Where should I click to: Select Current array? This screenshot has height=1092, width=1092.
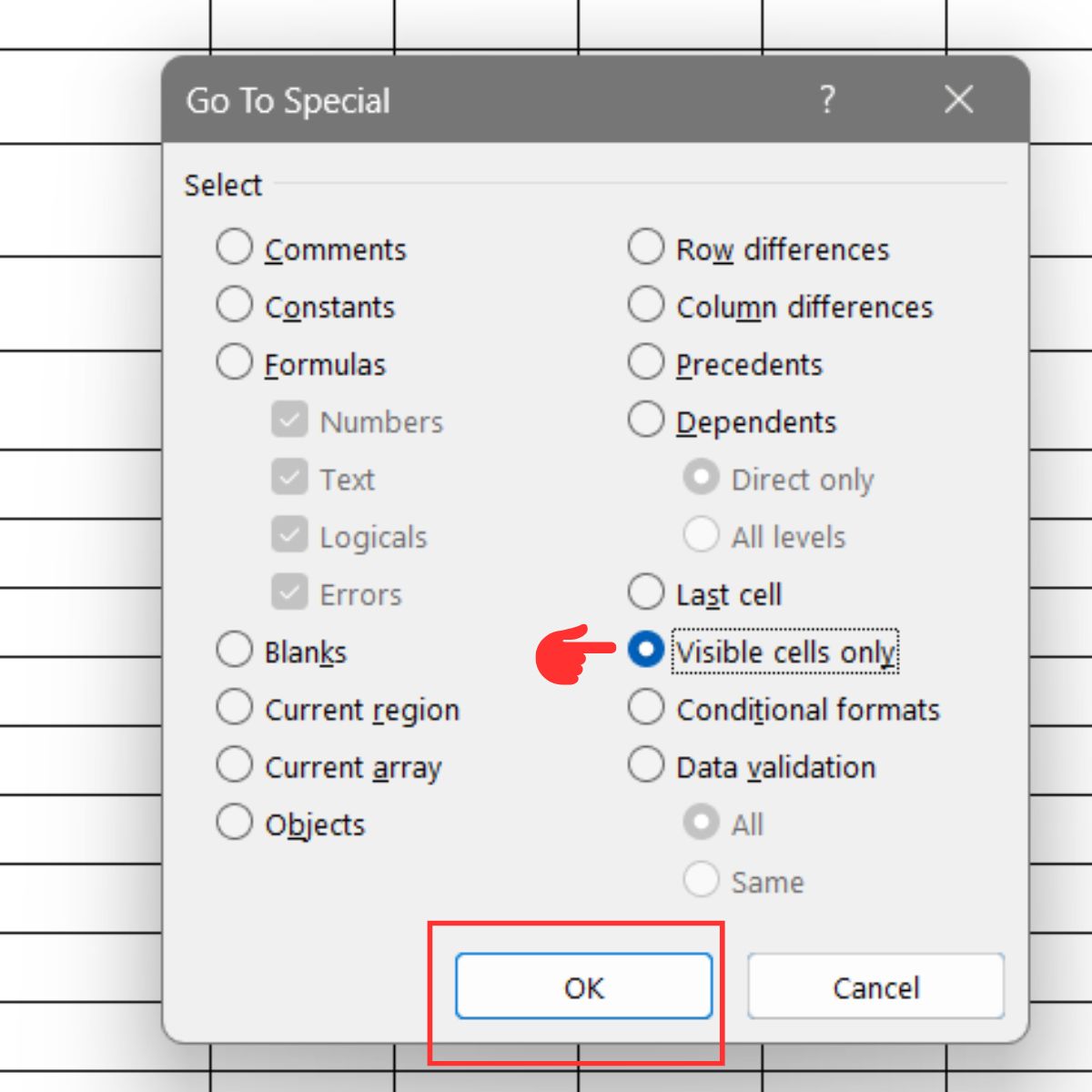pyautogui.click(x=235, y=764)
